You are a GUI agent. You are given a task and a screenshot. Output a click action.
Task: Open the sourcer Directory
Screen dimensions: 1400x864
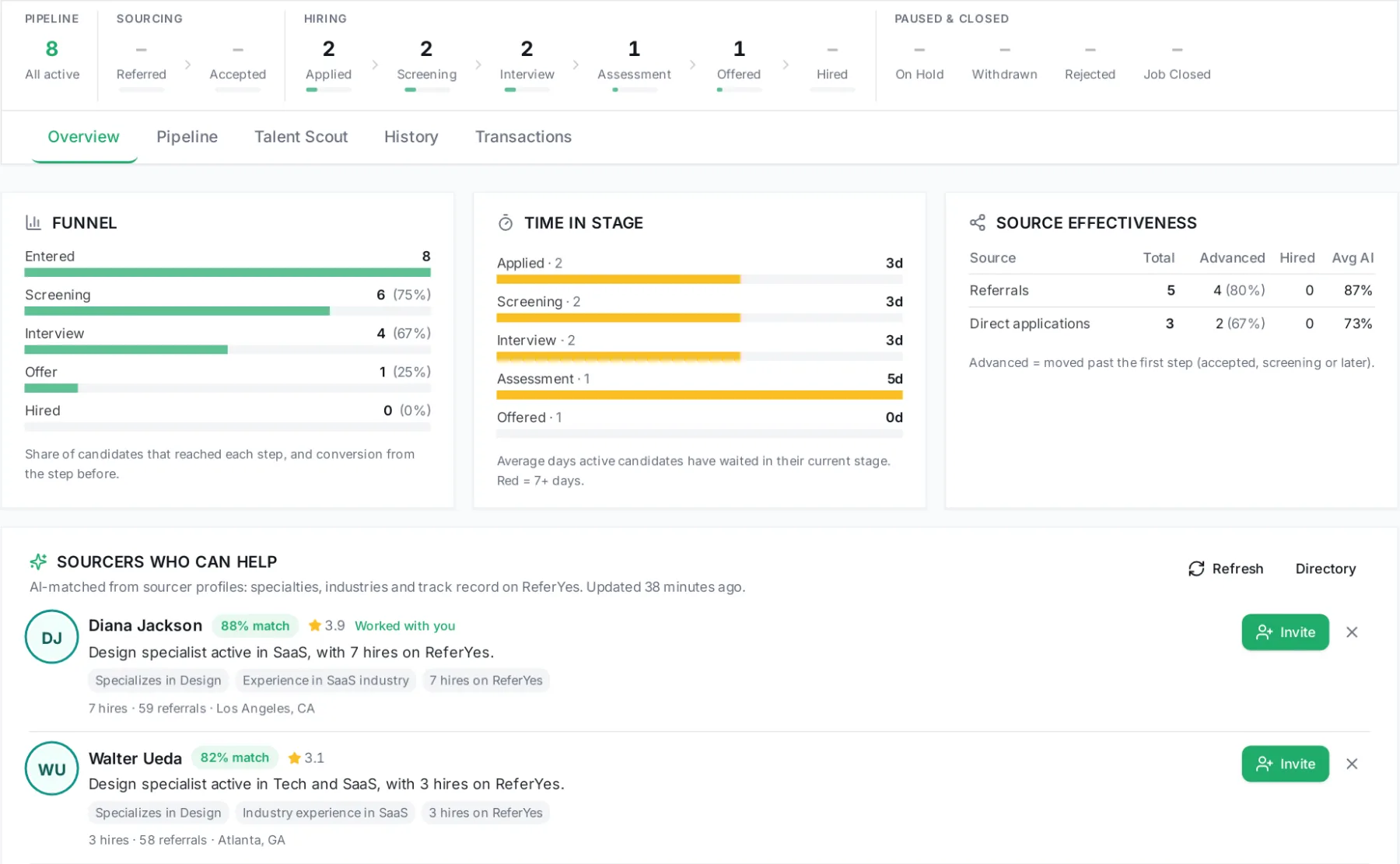point(1325,568)
